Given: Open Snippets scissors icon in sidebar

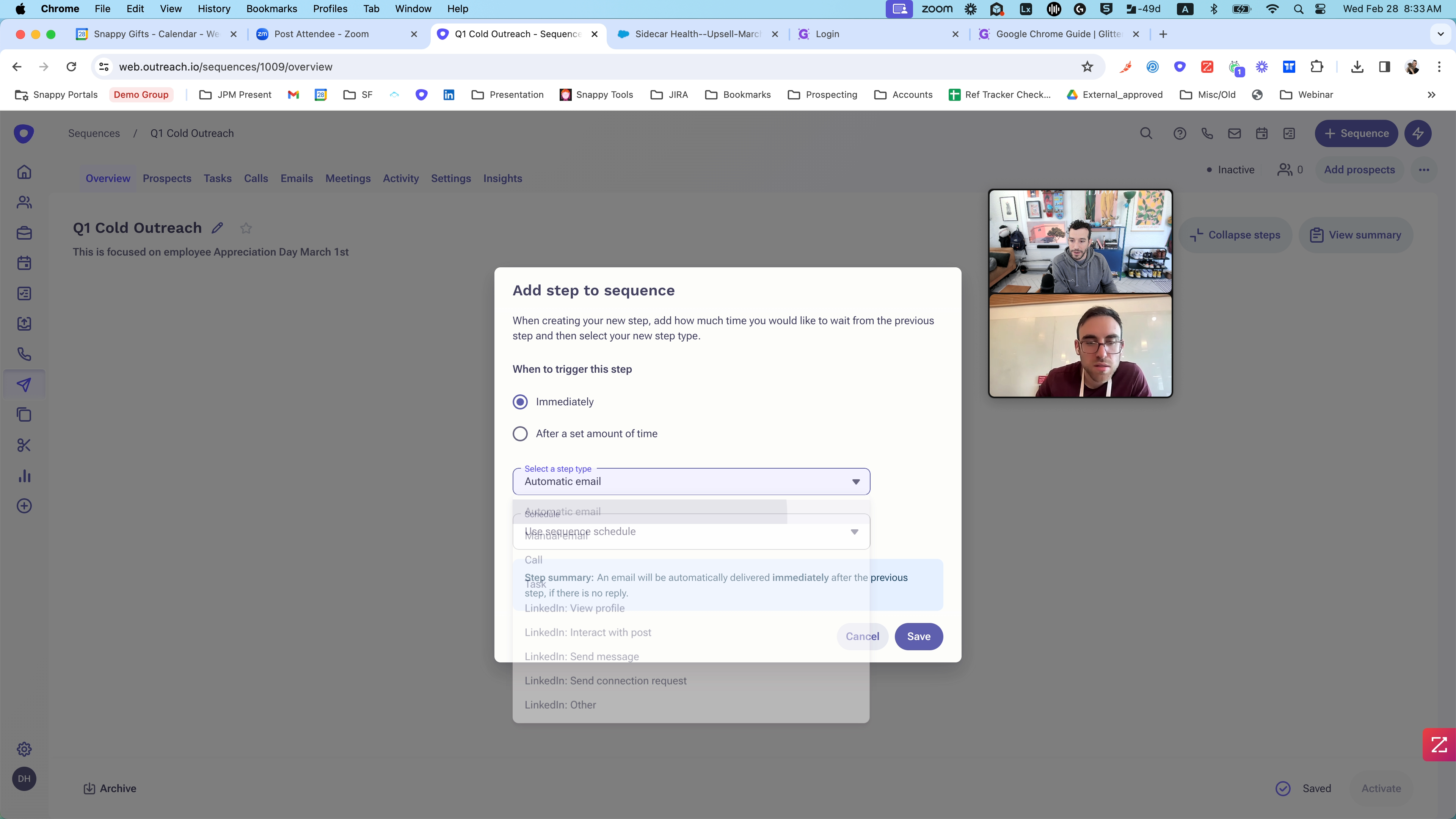Looking at the screenshot, I should [24, 446].
